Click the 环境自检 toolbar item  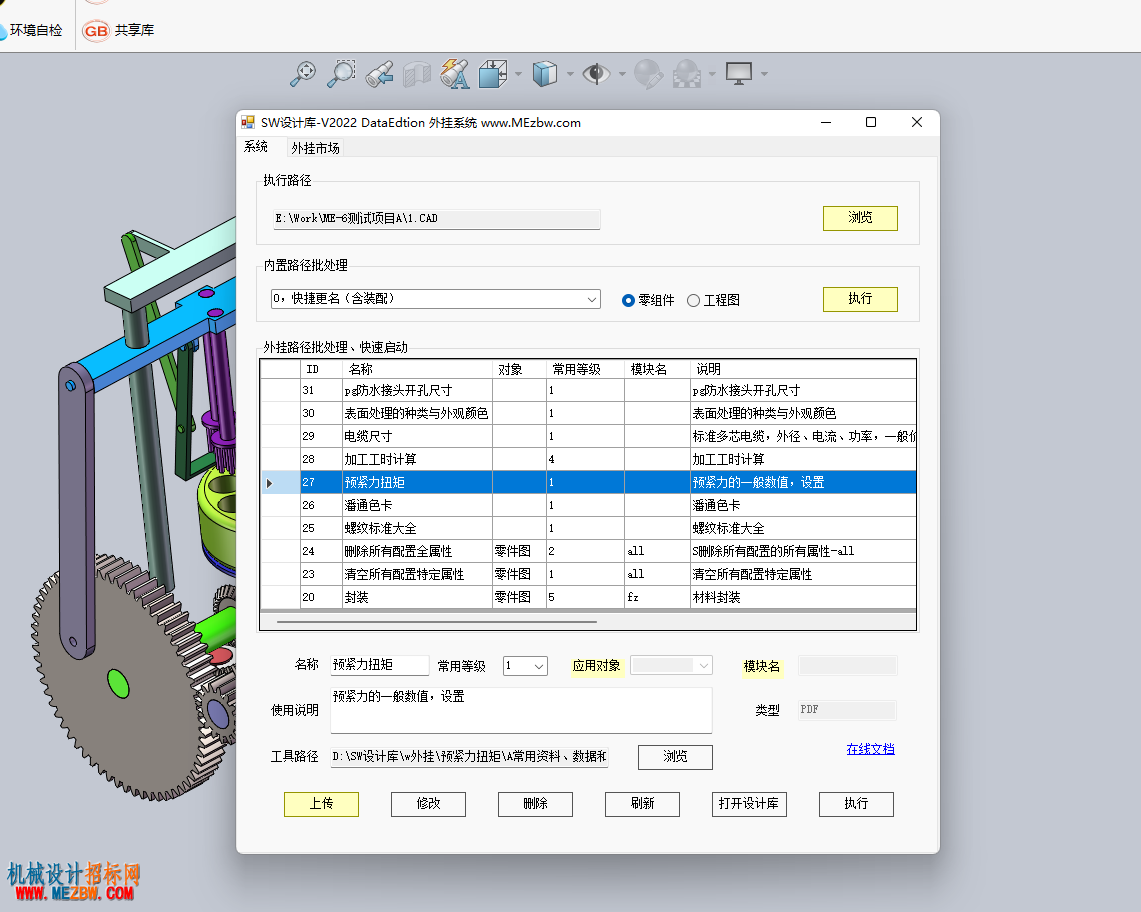pyautogui.click(x=31, y=31)
